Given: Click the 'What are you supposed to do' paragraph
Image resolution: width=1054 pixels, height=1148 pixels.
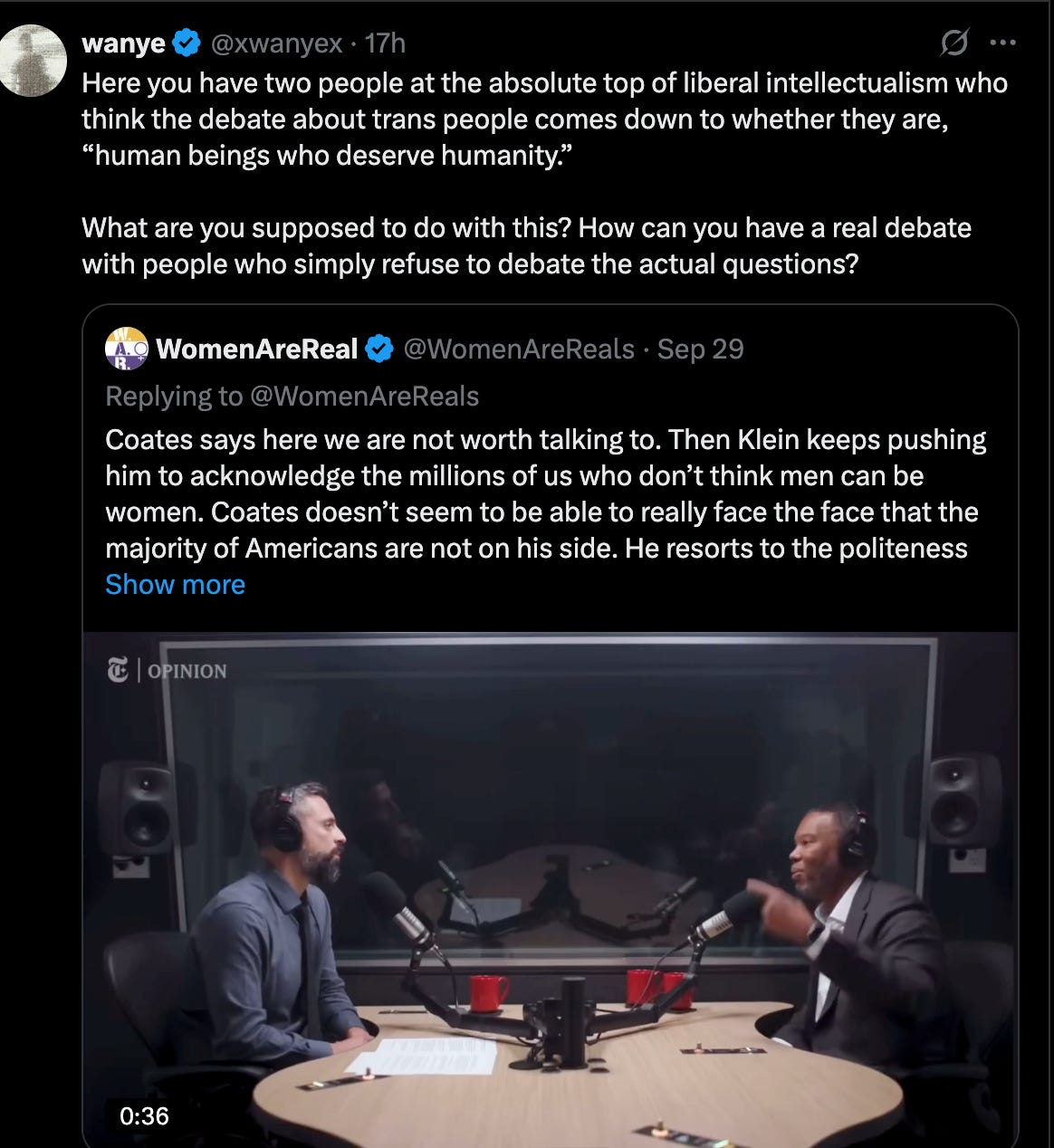Looking at the screenshot, I should coord(526,245).
